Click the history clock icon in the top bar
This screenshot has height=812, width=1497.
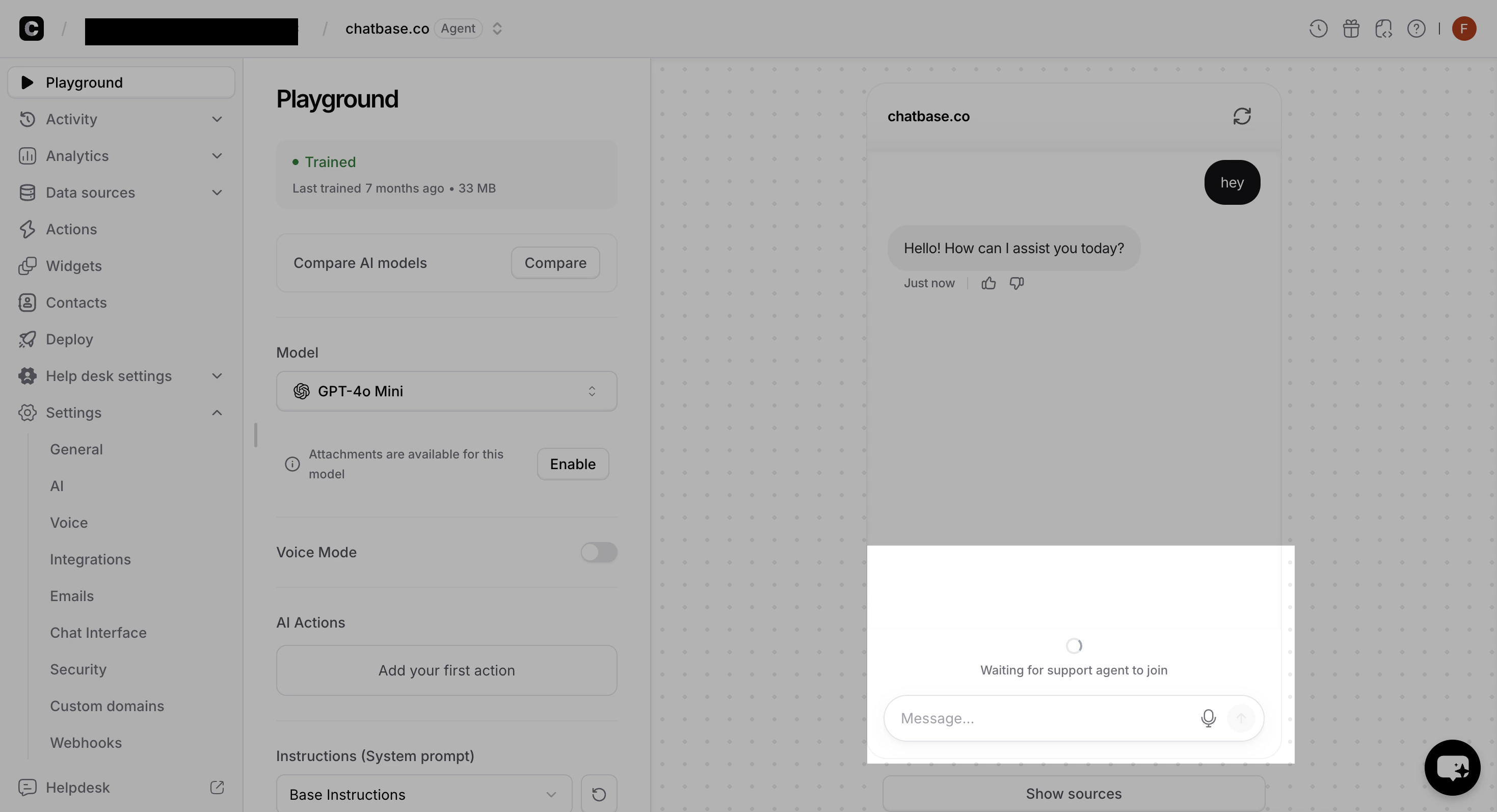(1318, 28)
